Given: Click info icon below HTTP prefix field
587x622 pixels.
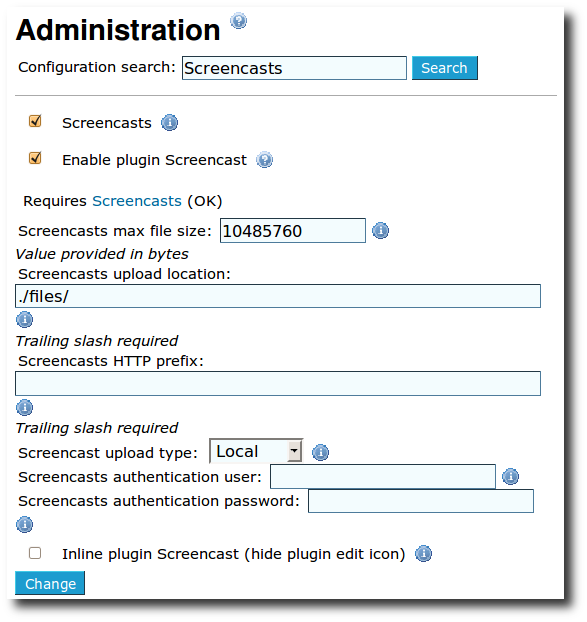Looking at the screenshot, I should click(24, 407).
